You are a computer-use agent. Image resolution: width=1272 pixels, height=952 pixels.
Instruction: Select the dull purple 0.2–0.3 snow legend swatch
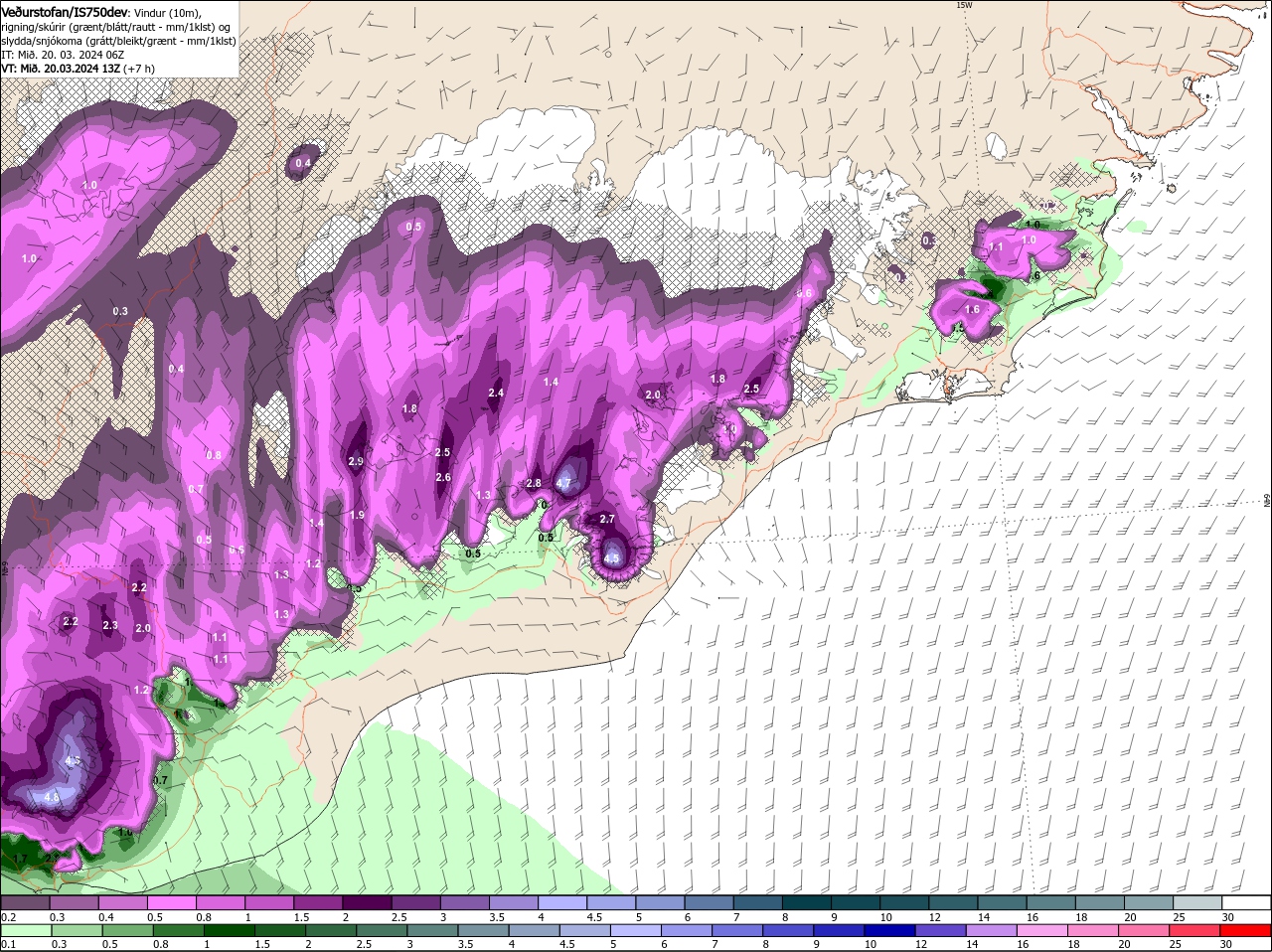[x=27, y=903]
